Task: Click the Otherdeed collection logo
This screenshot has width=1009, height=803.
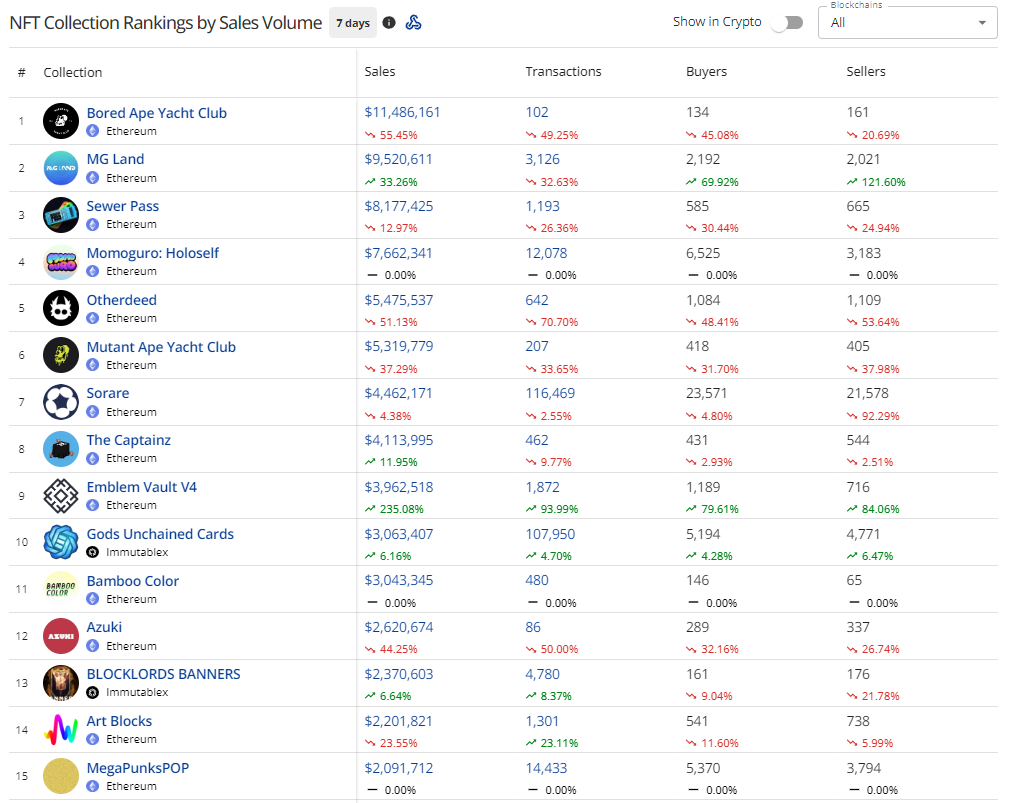Action: pyautogui.click(x=61, y=308)
